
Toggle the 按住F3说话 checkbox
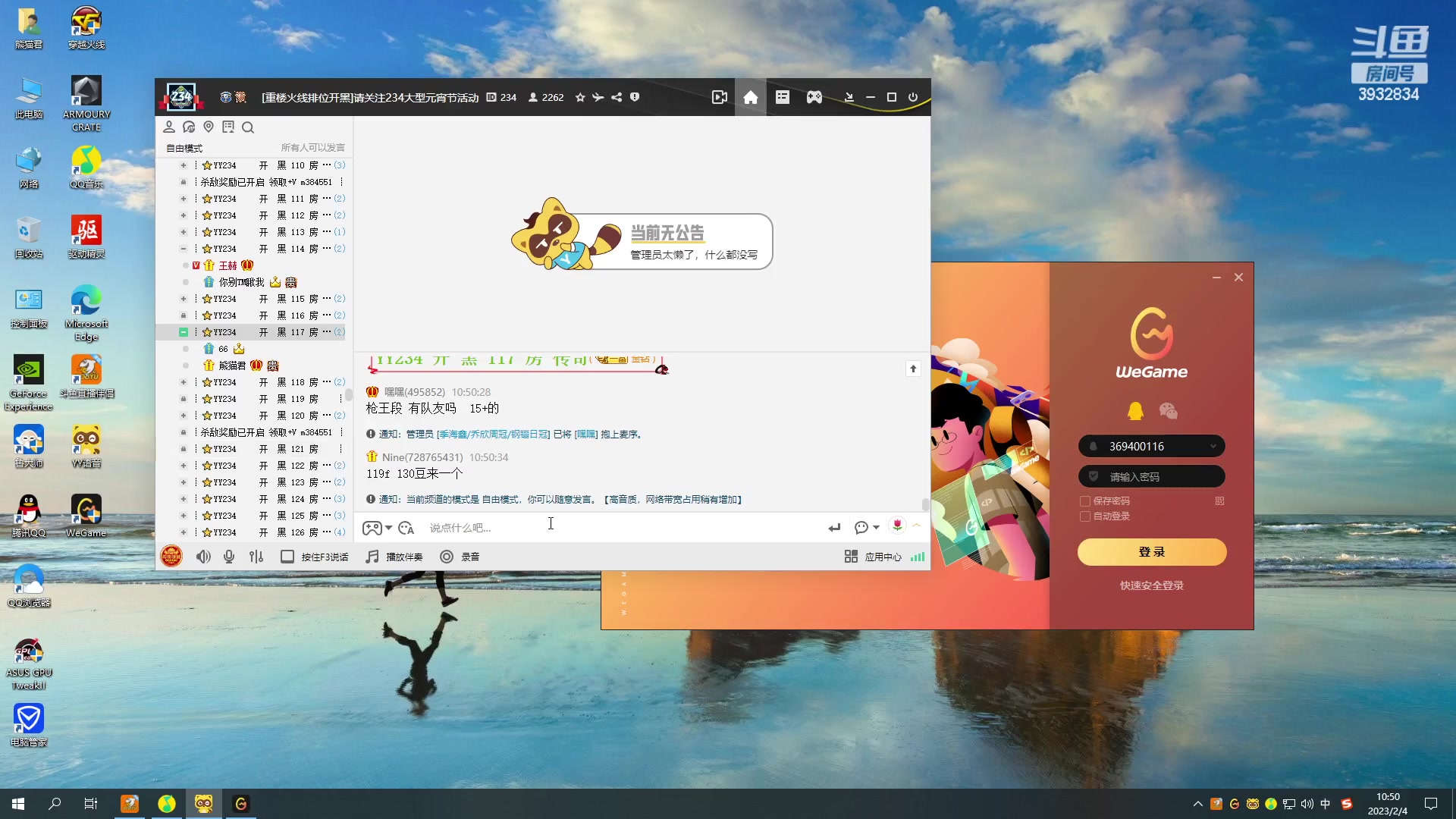pos(287,557)
